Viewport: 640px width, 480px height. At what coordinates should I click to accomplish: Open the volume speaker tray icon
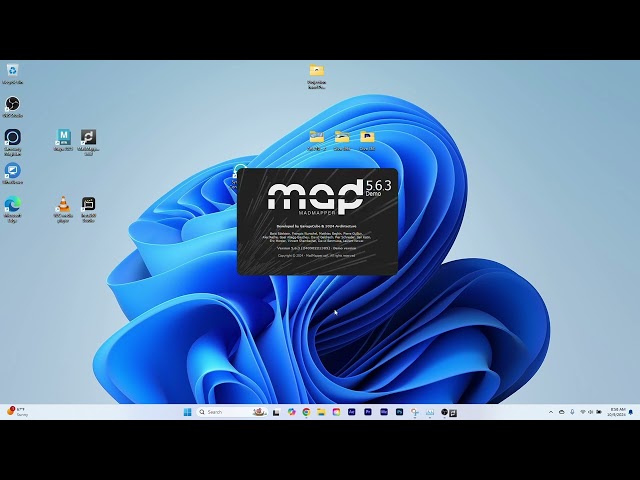point(591,412)
